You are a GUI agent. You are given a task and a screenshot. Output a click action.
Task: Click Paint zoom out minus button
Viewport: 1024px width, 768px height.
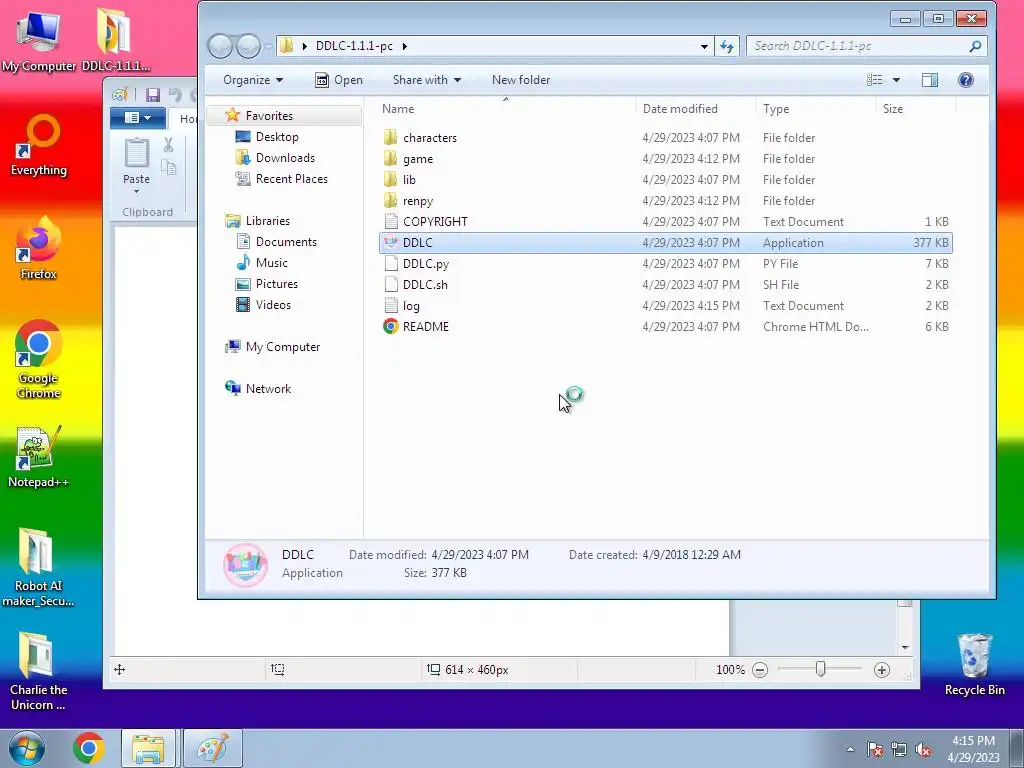click(x=760, y=670)
